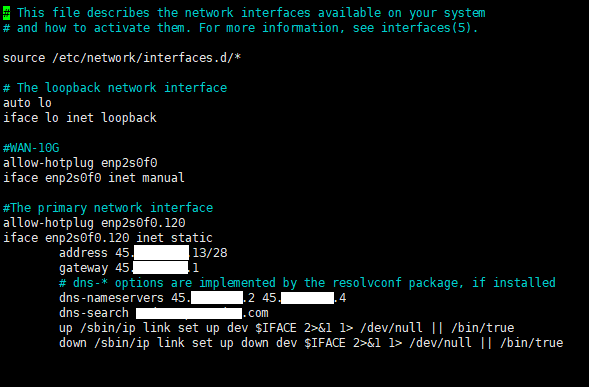
Task: Click the second redacted nameserver box
Action: tap(307, 298)
